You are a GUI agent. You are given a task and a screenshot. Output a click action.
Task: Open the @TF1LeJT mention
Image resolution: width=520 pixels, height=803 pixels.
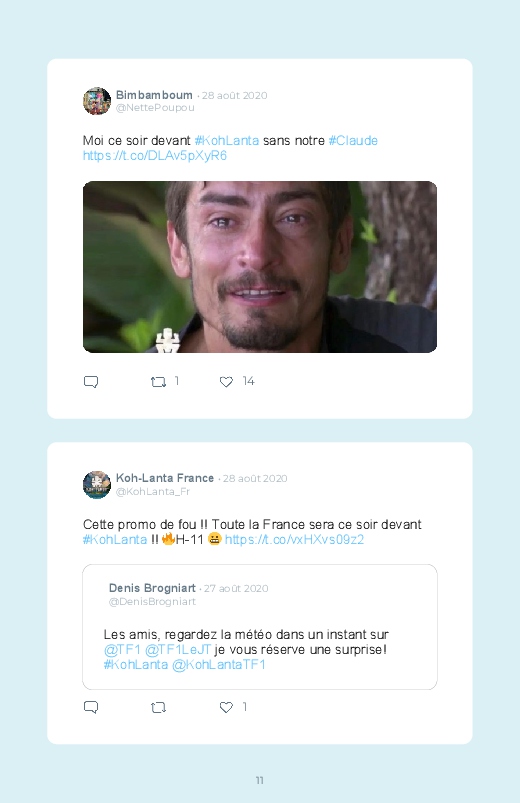pos(178,650)
